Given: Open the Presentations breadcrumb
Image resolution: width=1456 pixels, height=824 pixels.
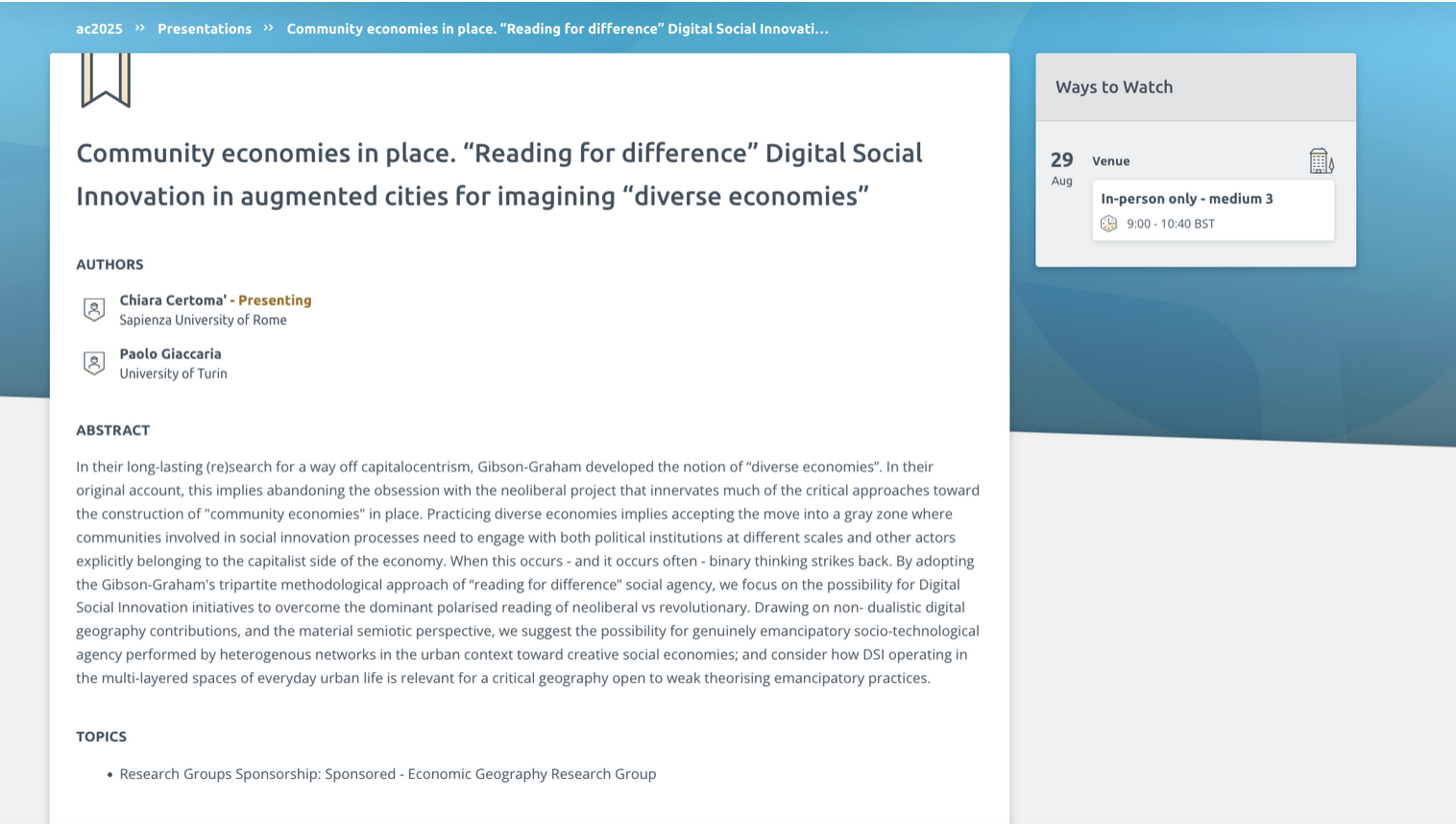Looking at the screenshot, I should pyautogui.click(x=205, y=29).
